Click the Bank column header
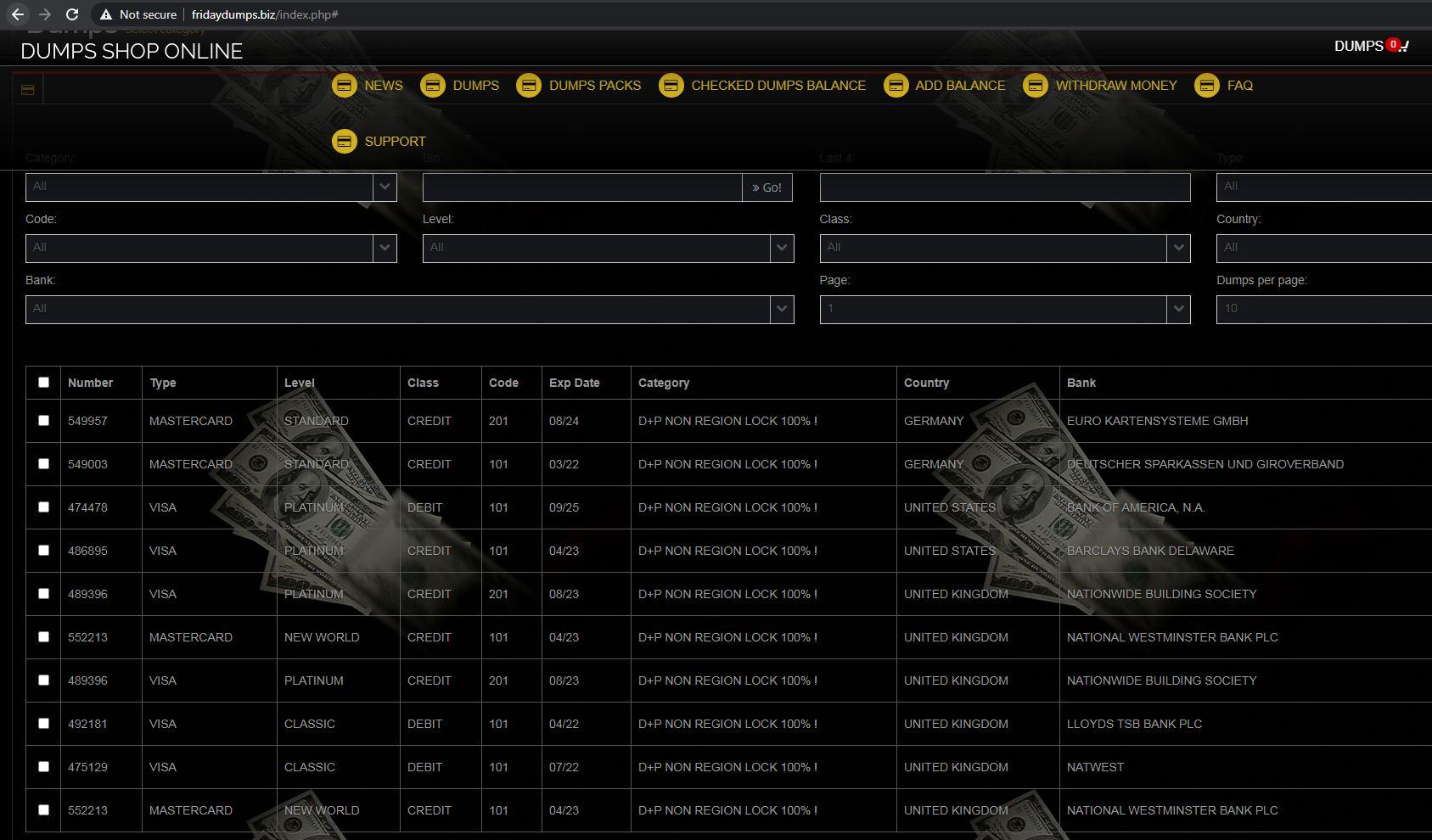 pyautogui.click(x=1081, y=383)
